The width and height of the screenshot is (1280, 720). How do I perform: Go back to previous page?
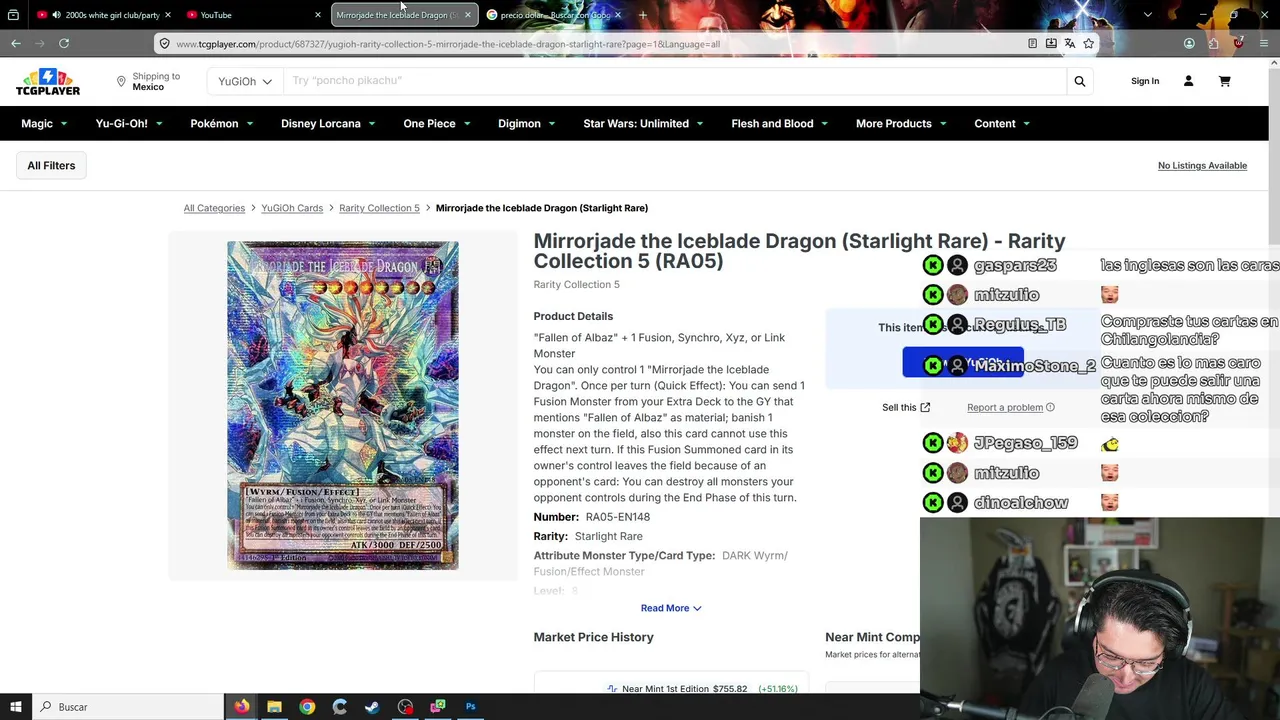[16, 43]
